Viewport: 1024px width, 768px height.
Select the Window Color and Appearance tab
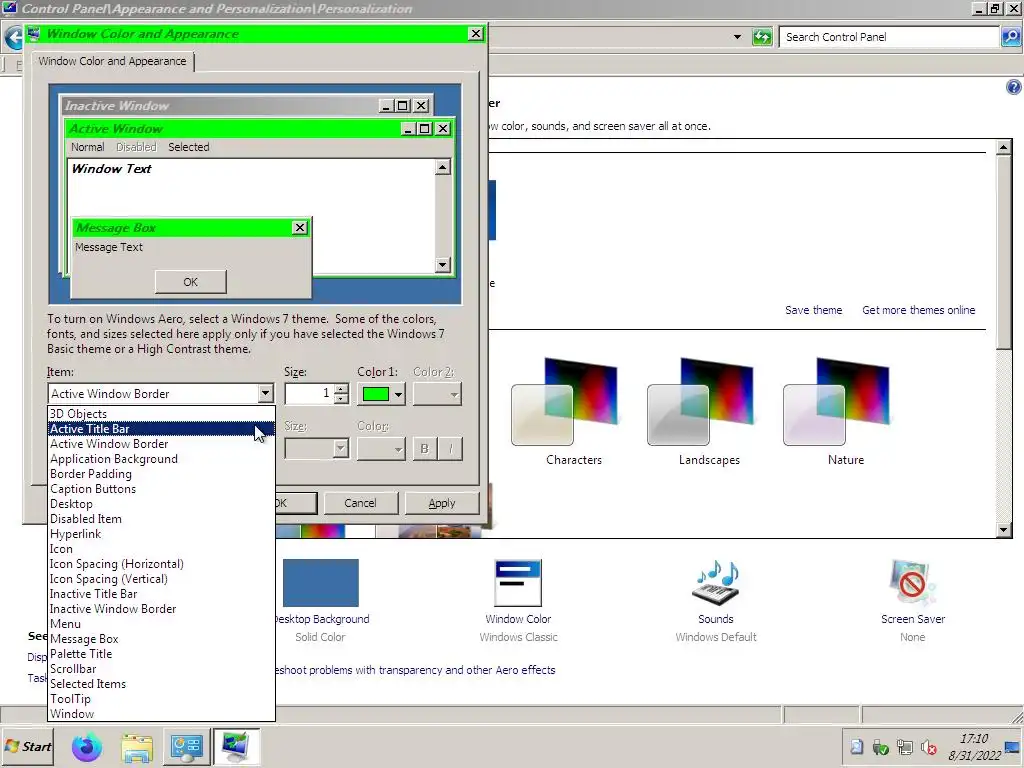[x=112, y=61]
